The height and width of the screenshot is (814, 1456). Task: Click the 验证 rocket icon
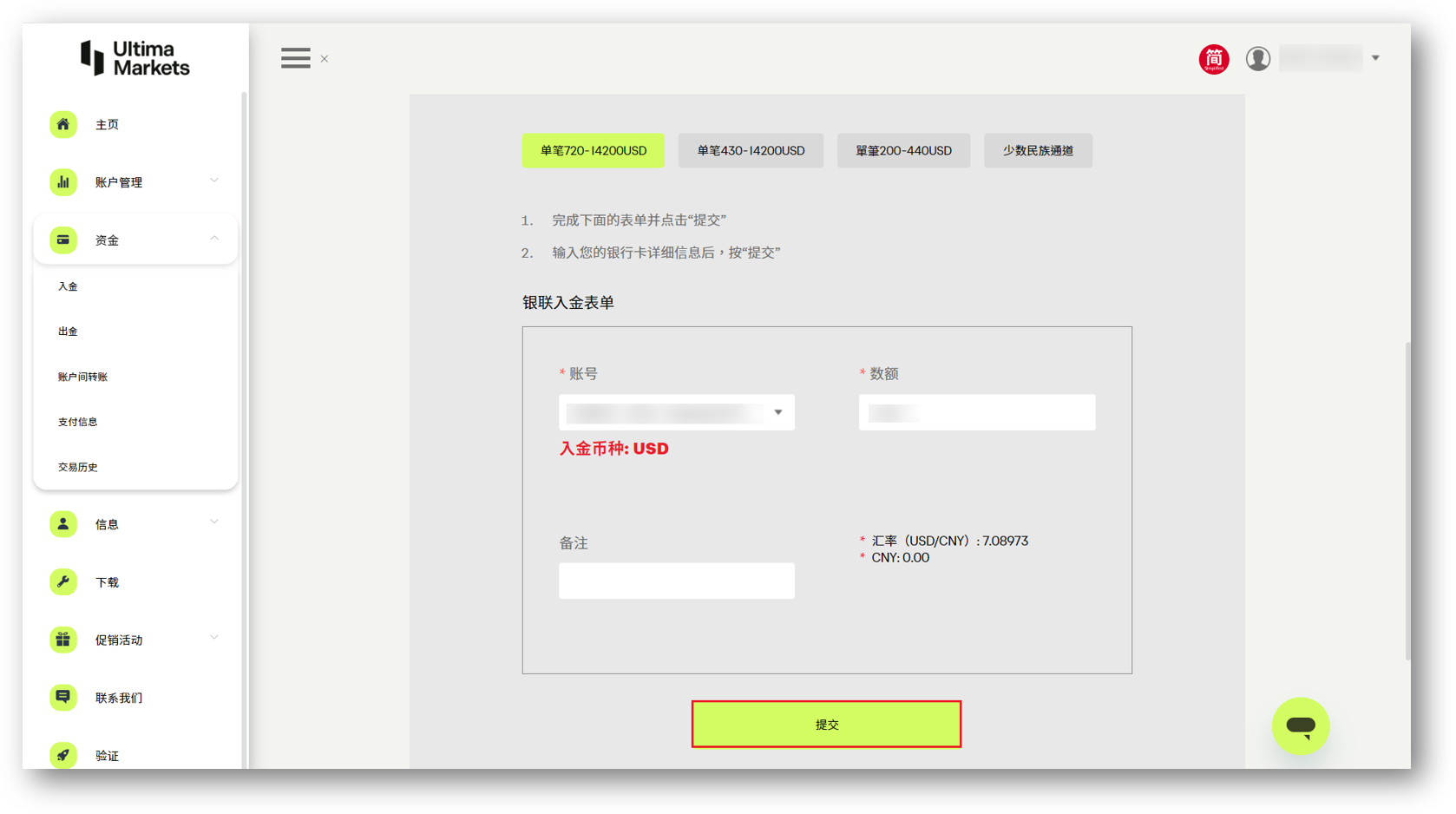coord(63,755)
